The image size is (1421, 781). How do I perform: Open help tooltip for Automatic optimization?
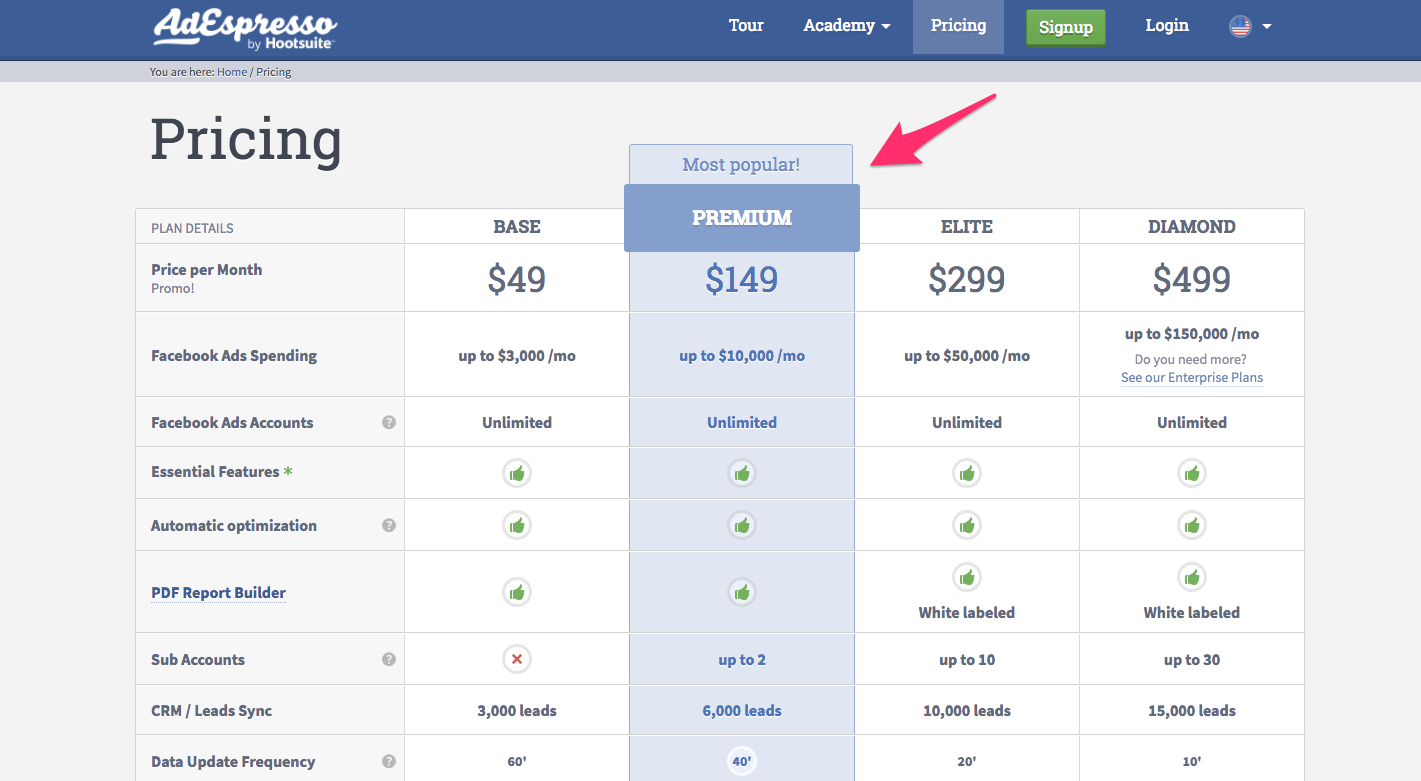(389, 524)
